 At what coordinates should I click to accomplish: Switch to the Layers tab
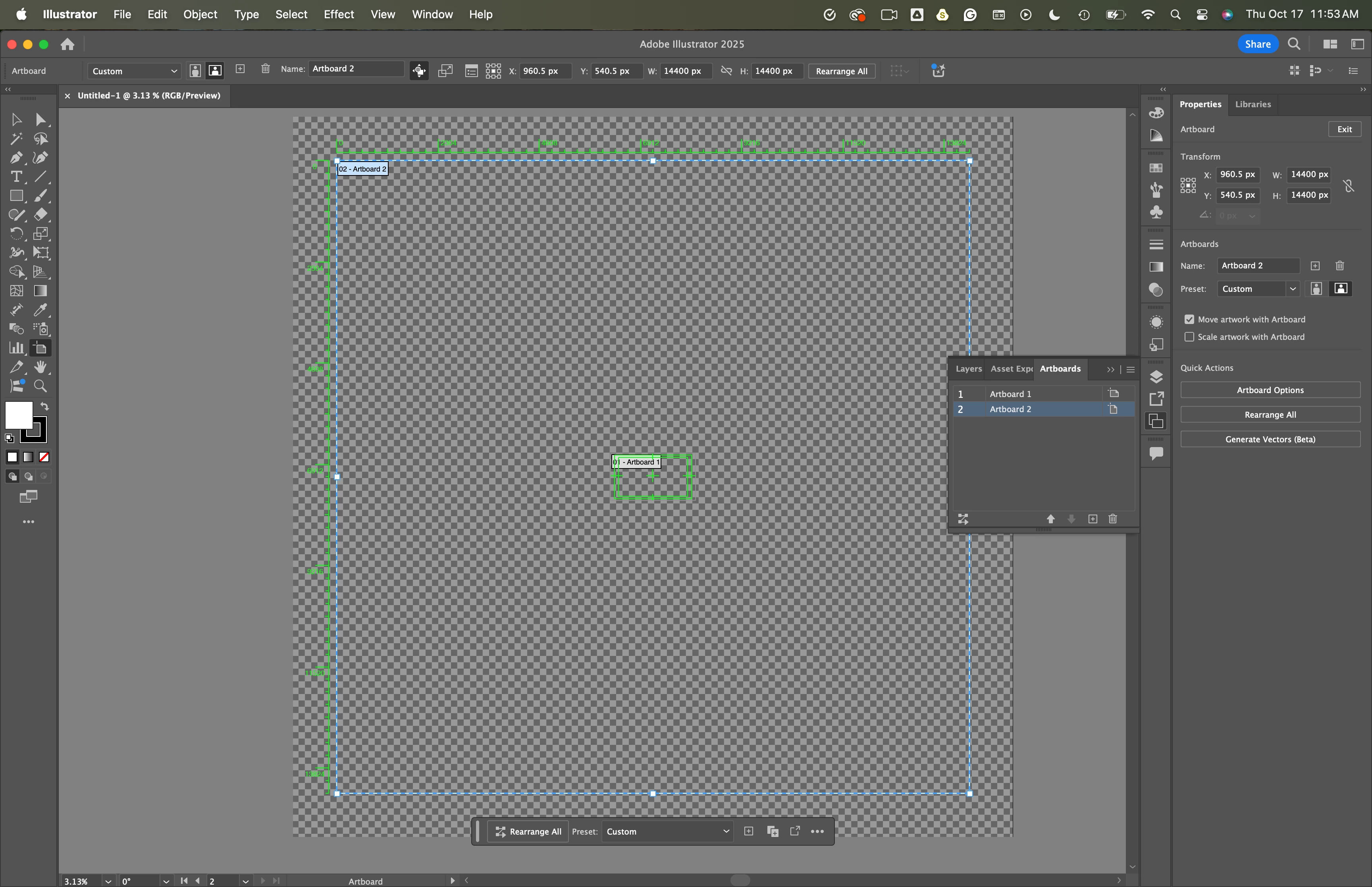tap(968, 368)
